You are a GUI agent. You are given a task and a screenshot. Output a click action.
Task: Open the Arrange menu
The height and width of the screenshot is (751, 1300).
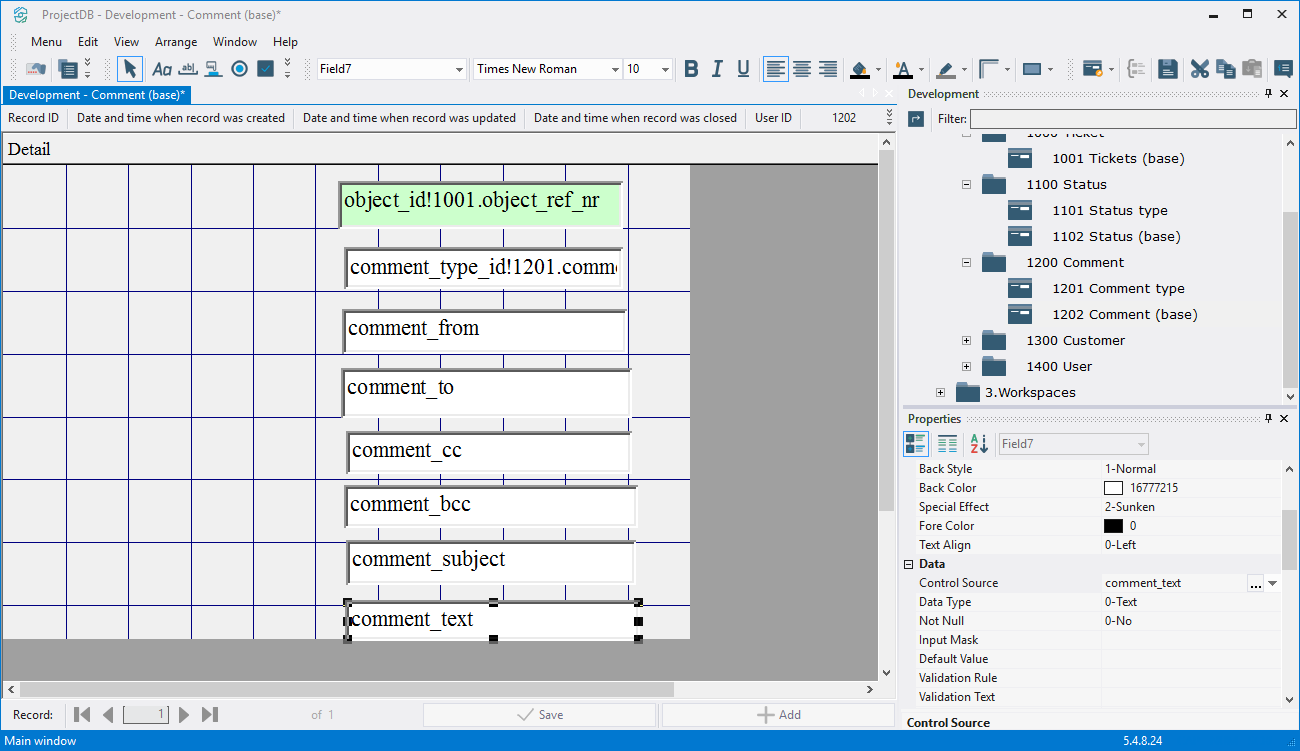[176, 42]
